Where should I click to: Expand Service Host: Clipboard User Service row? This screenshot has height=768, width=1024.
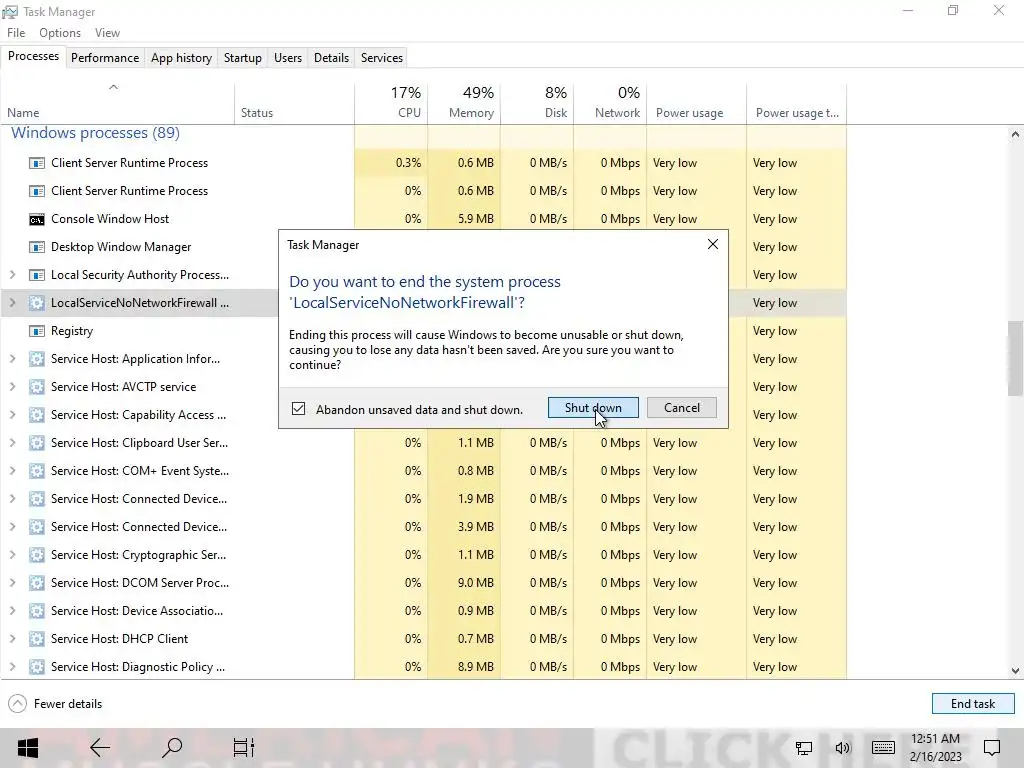click(x=12, y=443)
